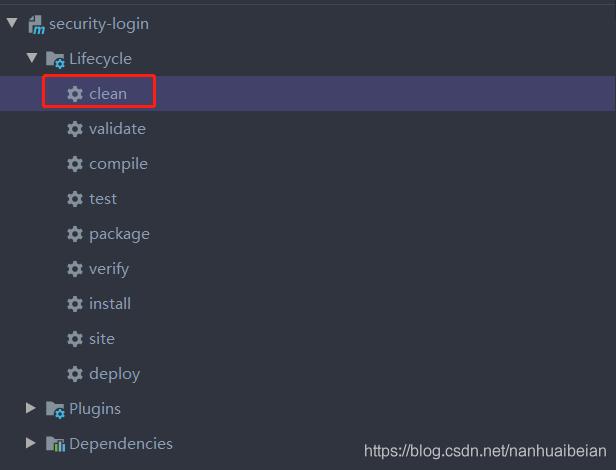Screen dimensions: 616x470
Task: Select the clean lifecycle goal
Action: (108, 94)
